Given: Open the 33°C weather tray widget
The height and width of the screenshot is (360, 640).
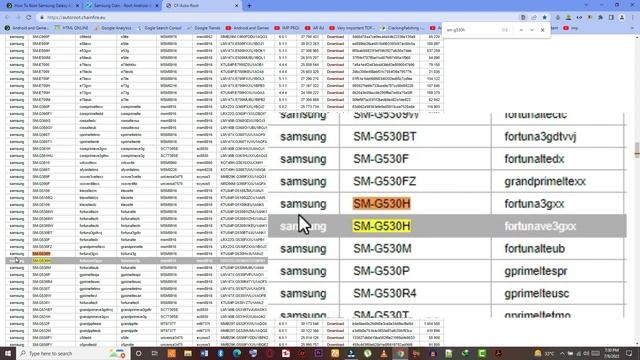Looking at the screenshot, I should [544, 353].
